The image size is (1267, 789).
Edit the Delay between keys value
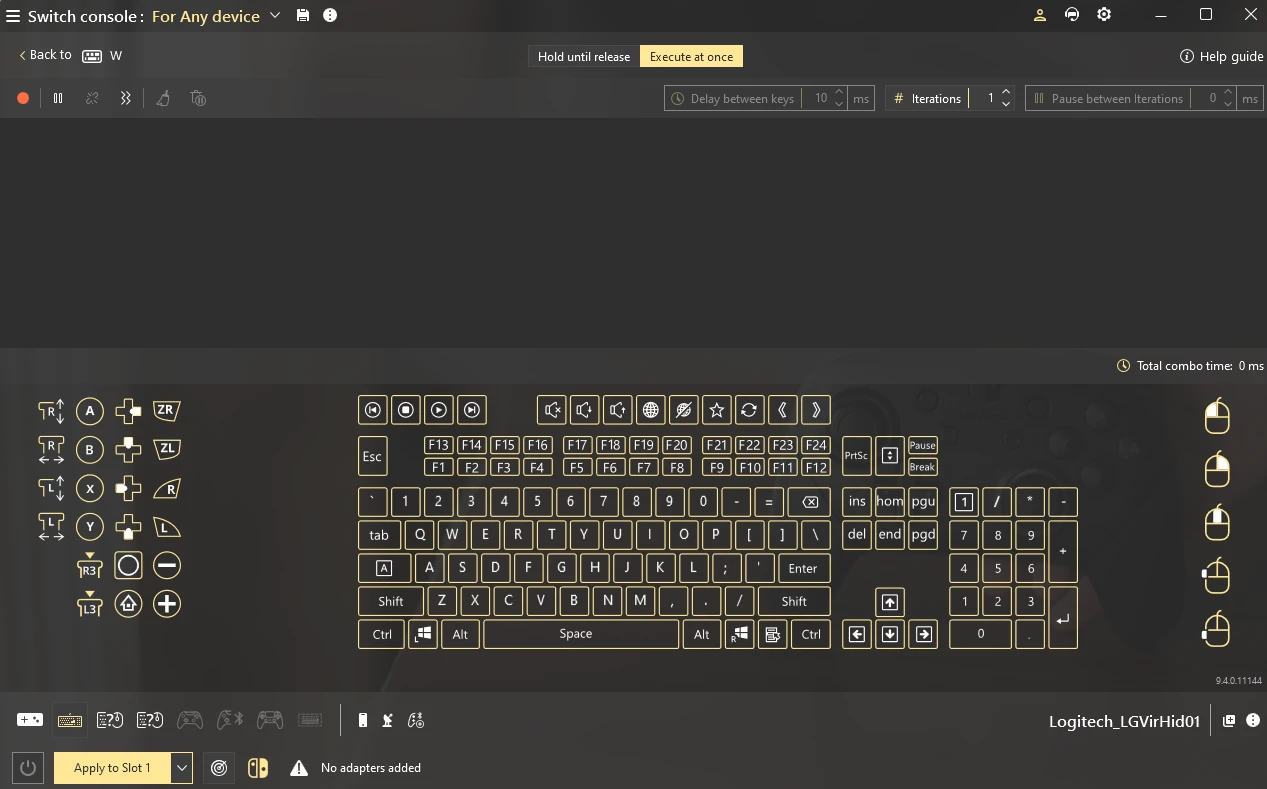[x=819, y=98]
